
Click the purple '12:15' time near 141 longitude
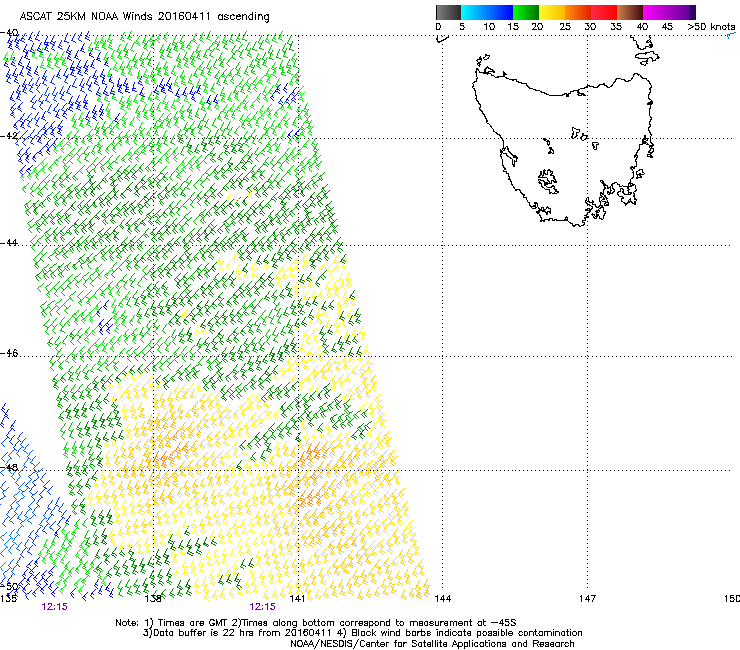pyautogui.click(x=262, y=607)
